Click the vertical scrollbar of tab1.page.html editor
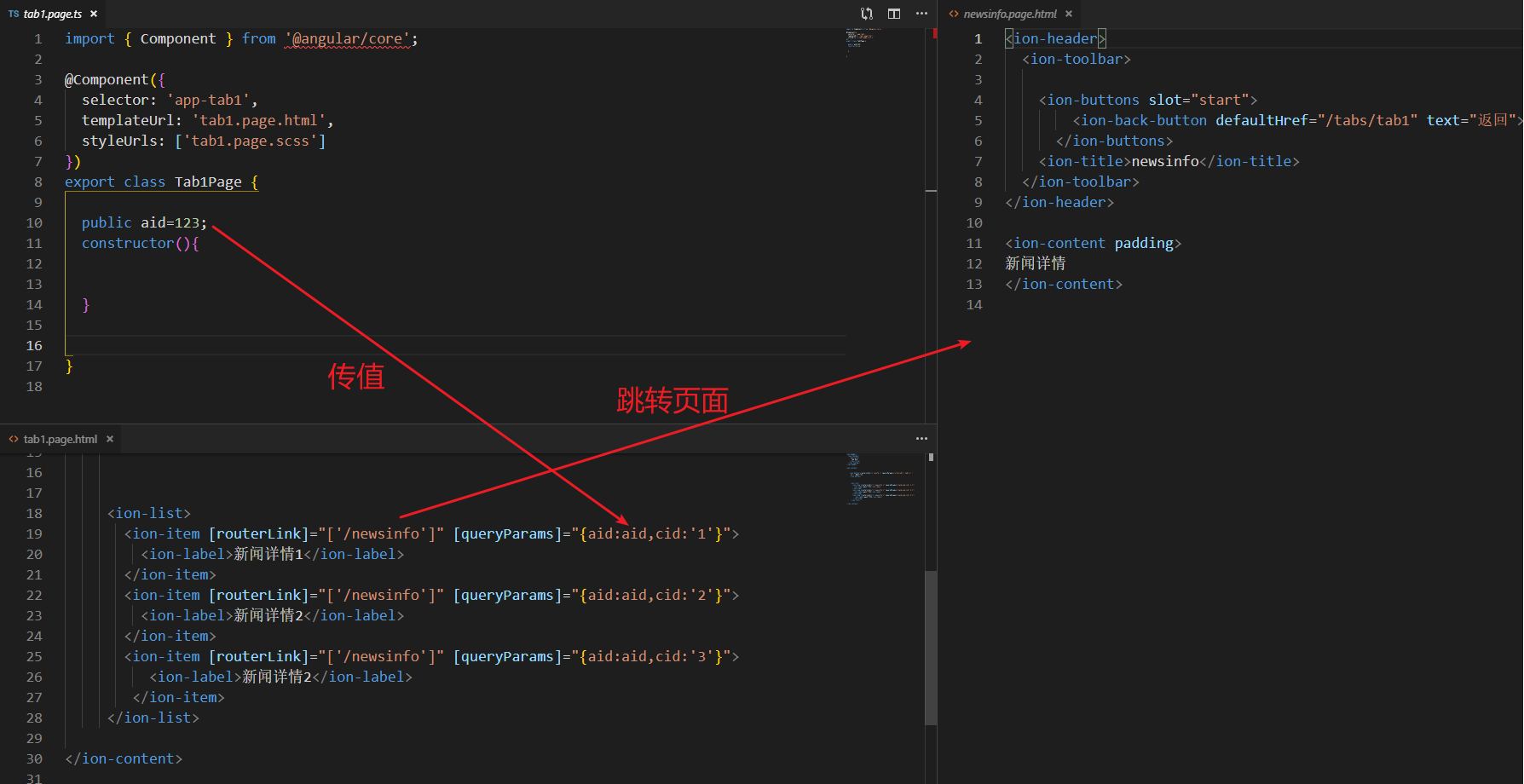The image size is (1524, 784). click(x=931, y=648)
